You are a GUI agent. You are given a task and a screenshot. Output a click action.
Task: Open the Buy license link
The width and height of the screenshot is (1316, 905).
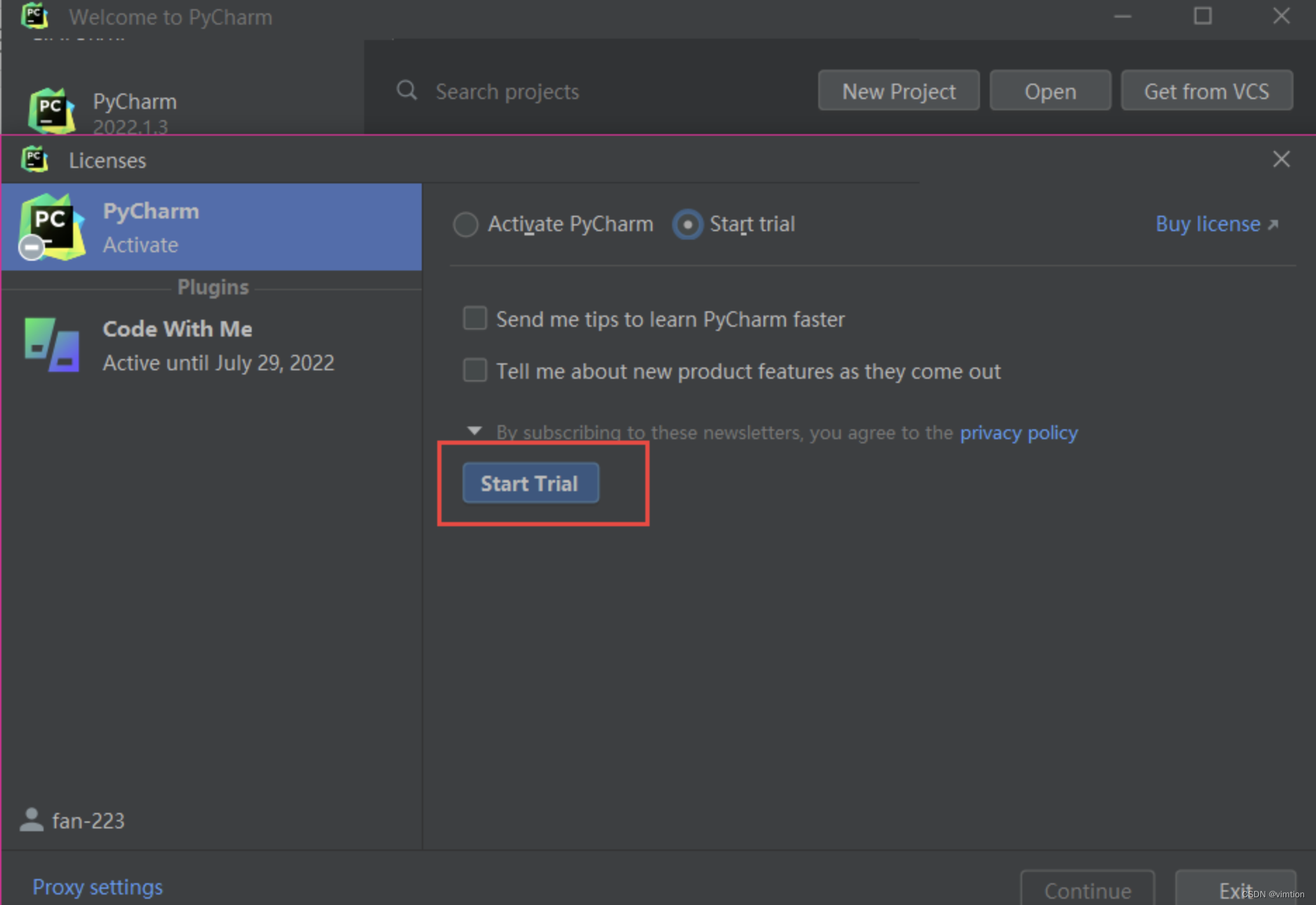(1208, 224)
